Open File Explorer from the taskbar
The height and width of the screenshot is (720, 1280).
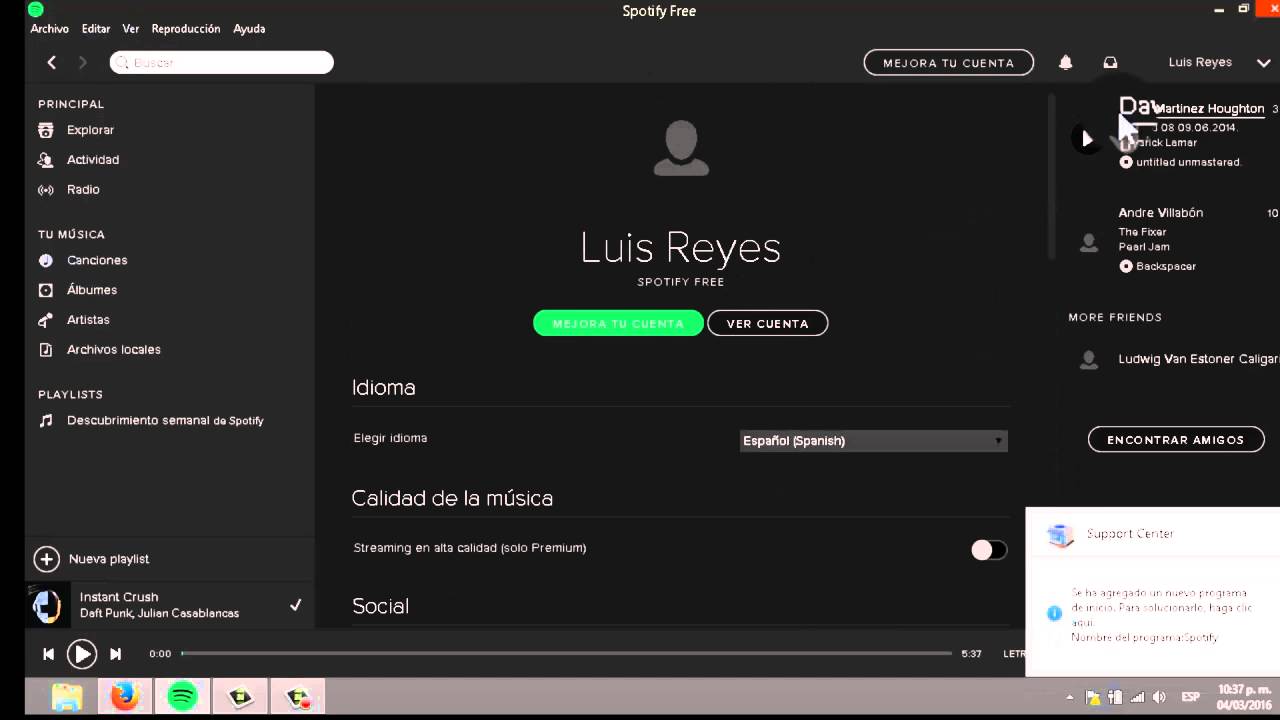tap(66, 697)
